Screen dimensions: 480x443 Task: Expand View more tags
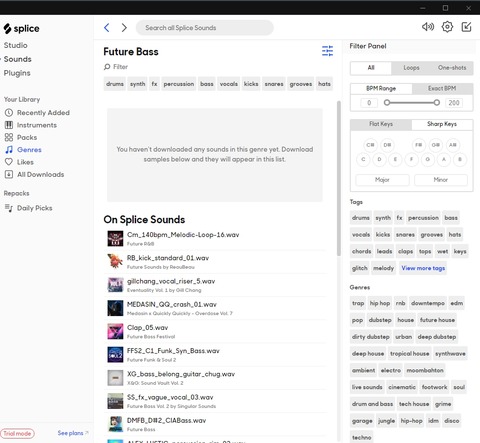[423, 268]
